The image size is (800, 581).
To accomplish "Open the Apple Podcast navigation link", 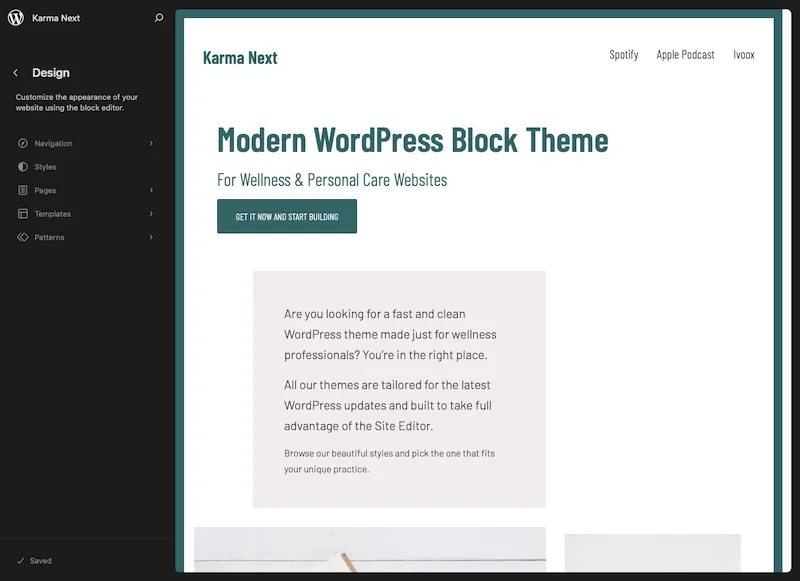I will 685,55.
